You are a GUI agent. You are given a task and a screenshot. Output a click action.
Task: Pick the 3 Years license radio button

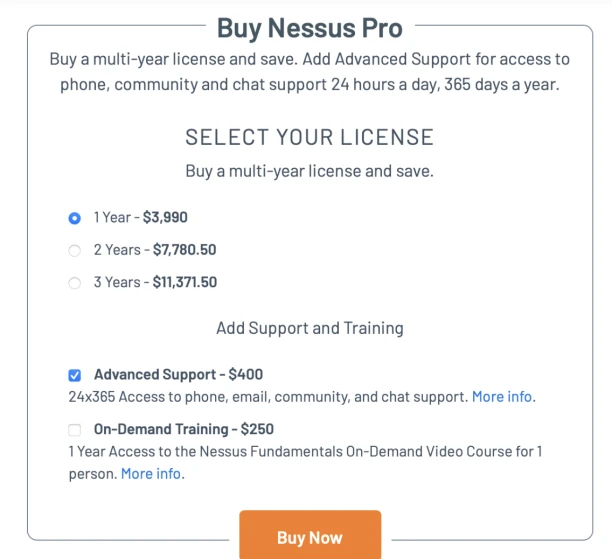click(x=74, y=283)
